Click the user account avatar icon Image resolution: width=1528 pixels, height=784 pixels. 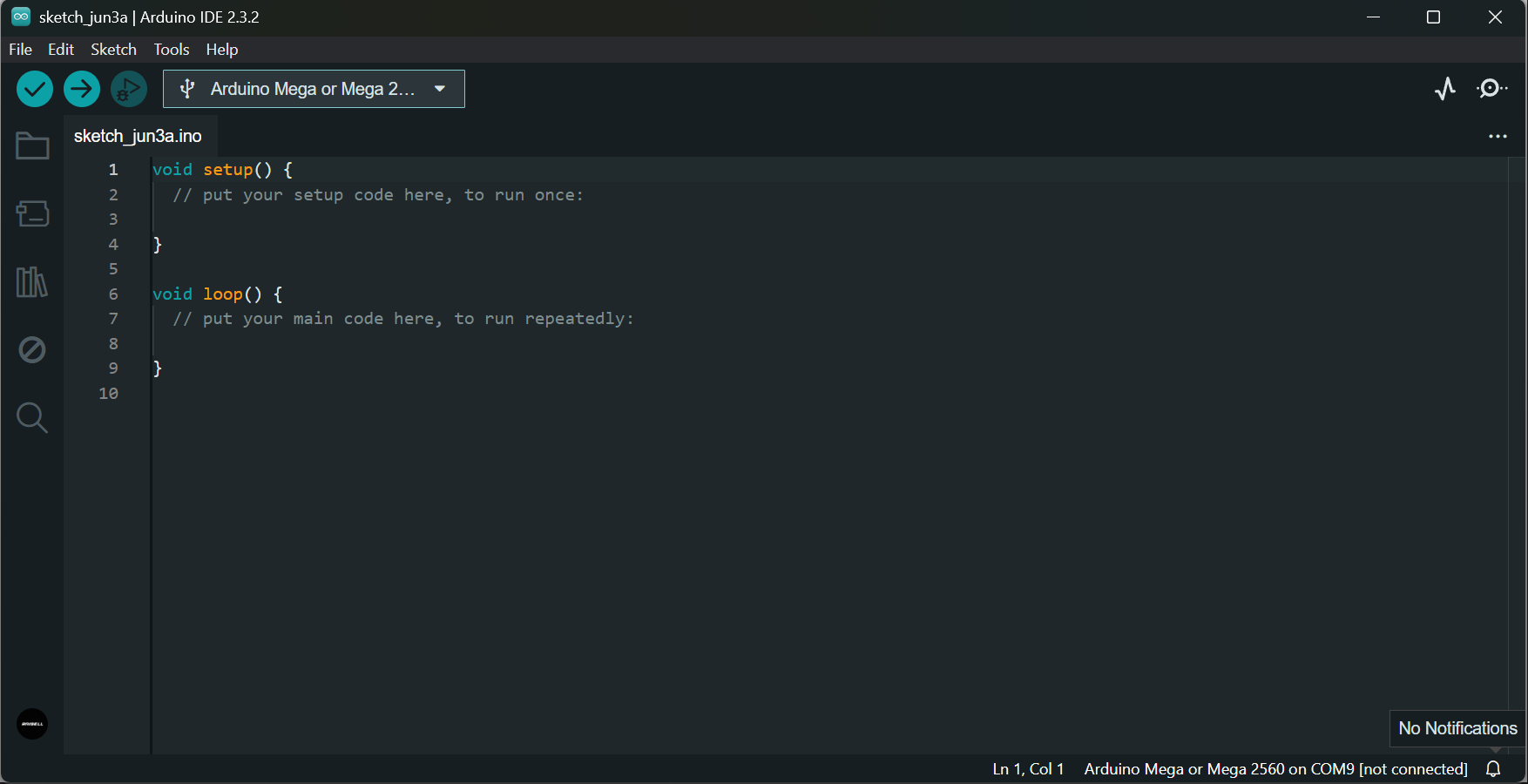point(32,724)
